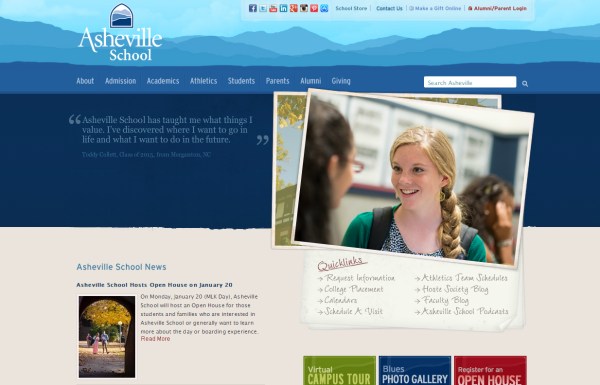Viewport: 600px width, 385px height.
Task: Open the School Store link
Action: 351,8
